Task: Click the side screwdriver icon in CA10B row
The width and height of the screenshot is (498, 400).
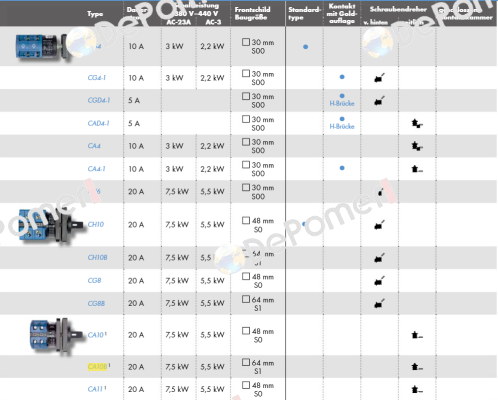Action: [x=417, y=367]
